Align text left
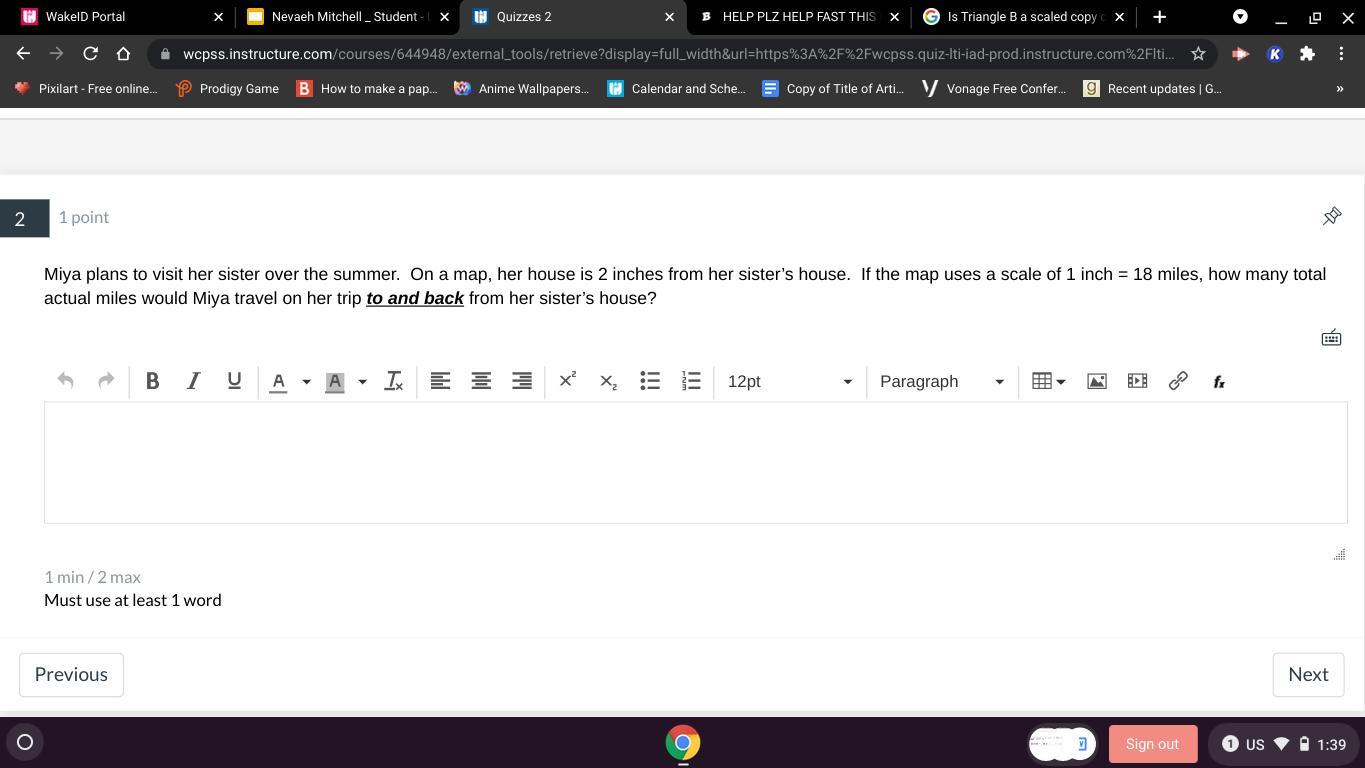Screen dimensions: 1365x768 click(x=440, y=381)
